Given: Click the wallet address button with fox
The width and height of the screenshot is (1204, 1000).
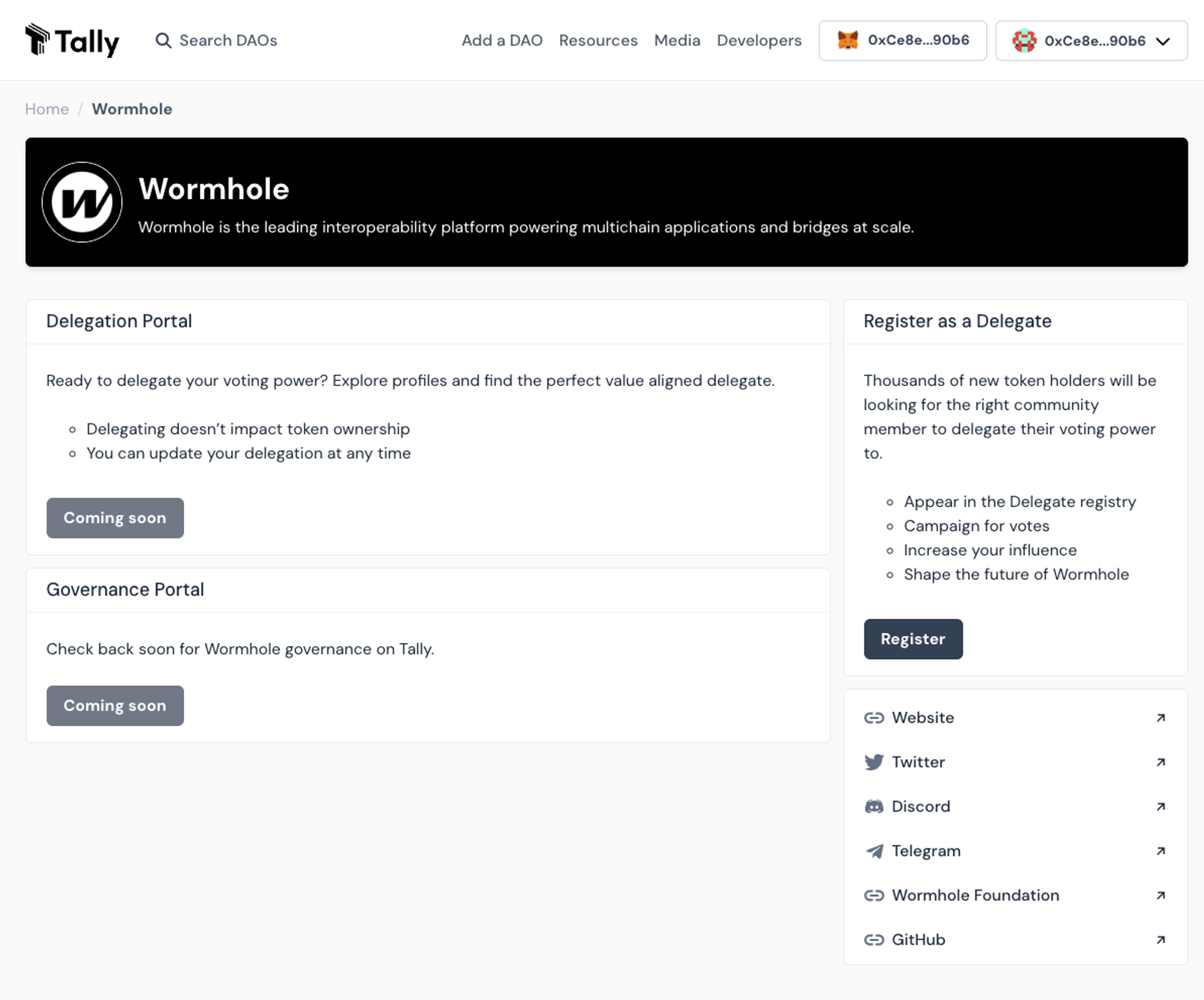Looking at the screenshot, I should coord(902,40).
